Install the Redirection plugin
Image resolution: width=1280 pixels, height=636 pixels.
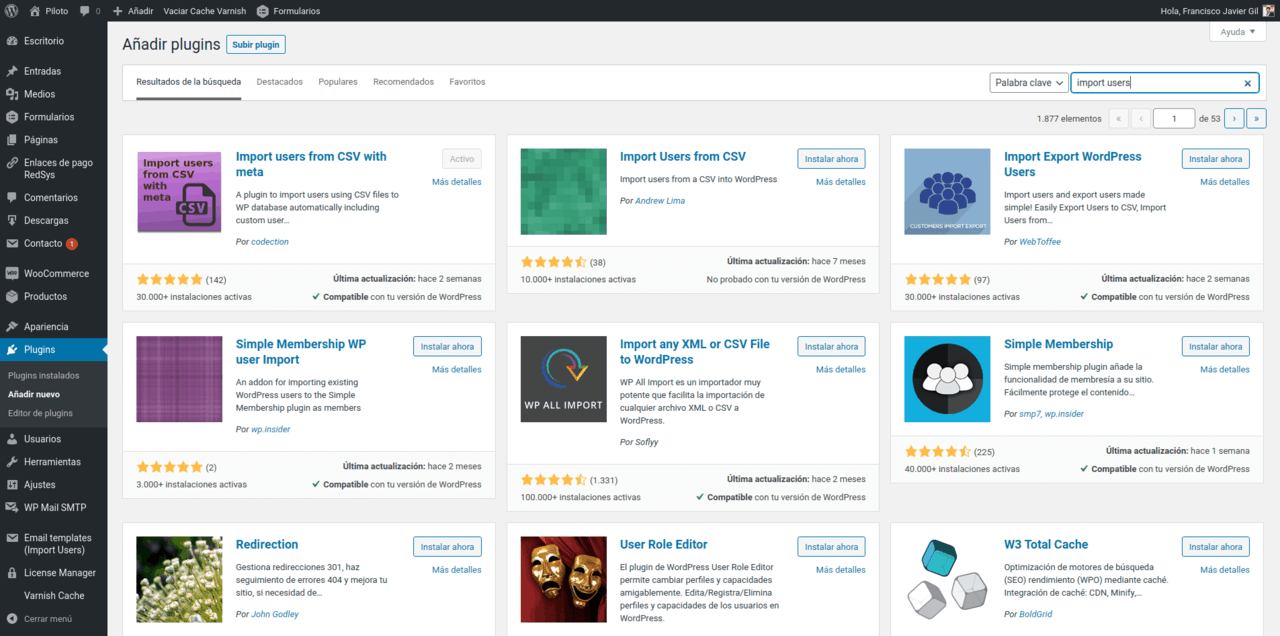(447, 547)
